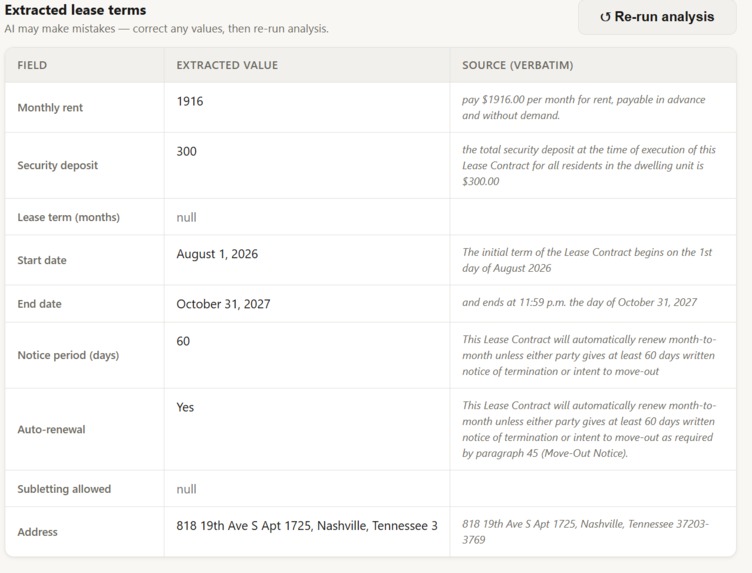Image resolution: width=752 pixels, height=573 pixels.
Task: Click the SOURCE (VERBATIM) column header
Action: coord(517,65)
